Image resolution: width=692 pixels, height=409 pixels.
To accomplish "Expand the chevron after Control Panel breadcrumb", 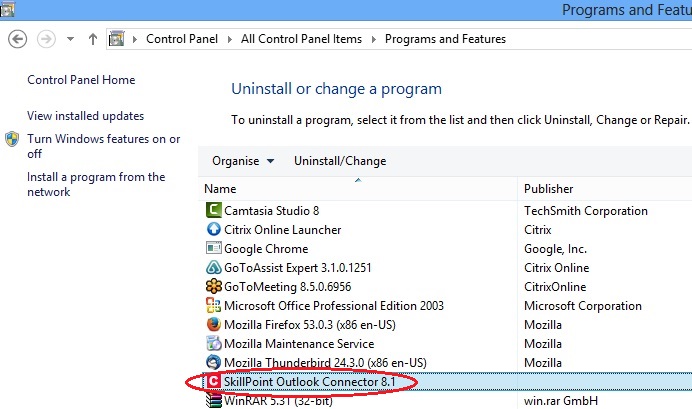I will click(229, 39).
